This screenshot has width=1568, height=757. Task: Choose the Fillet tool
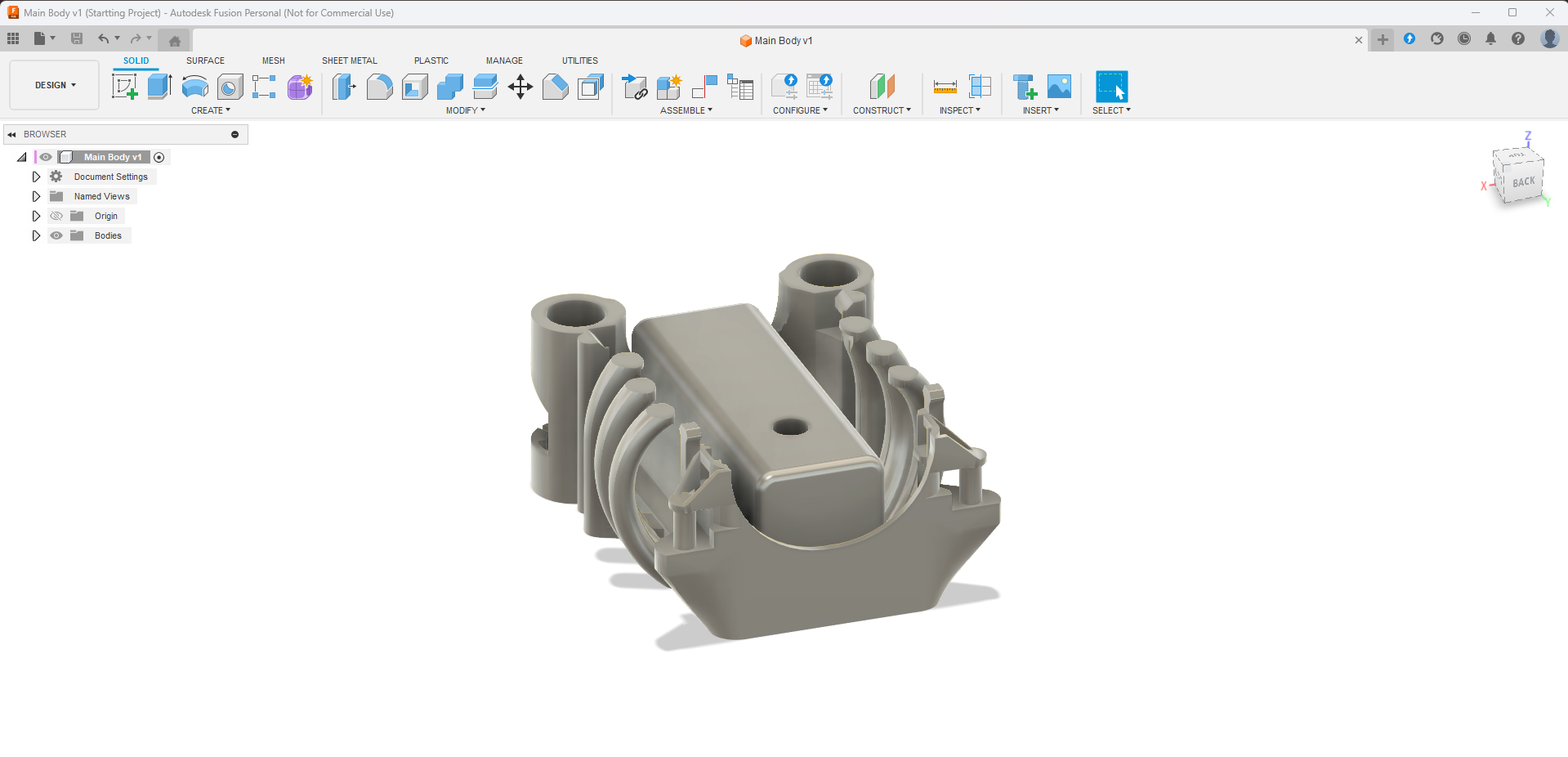[379, 87]
